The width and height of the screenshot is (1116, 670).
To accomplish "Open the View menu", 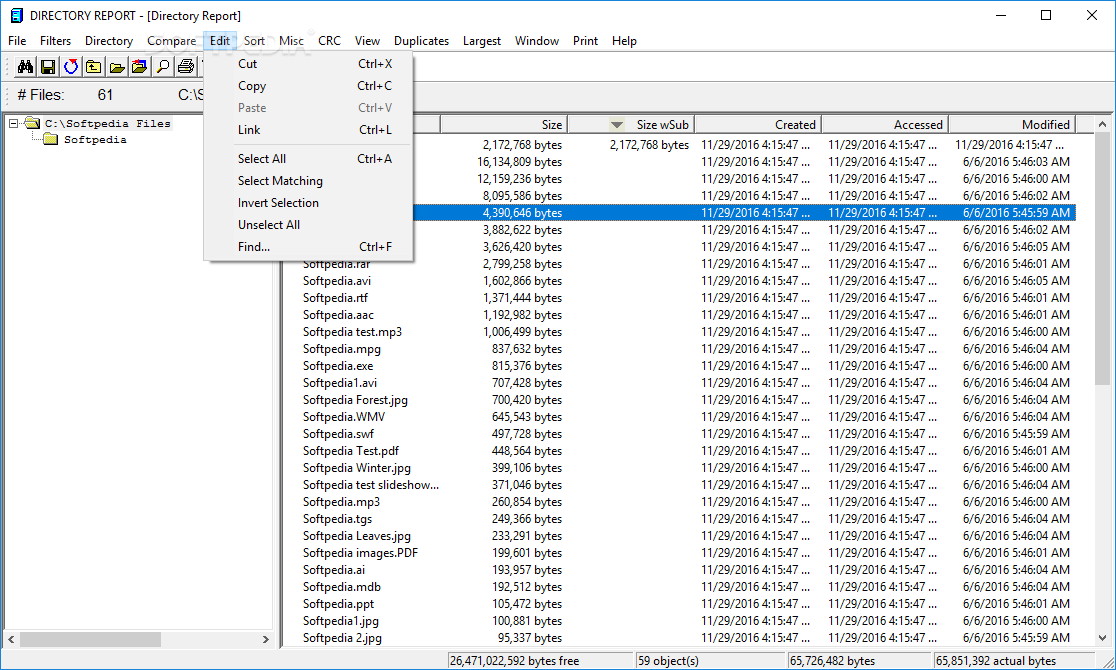I will tap(367, 41).
